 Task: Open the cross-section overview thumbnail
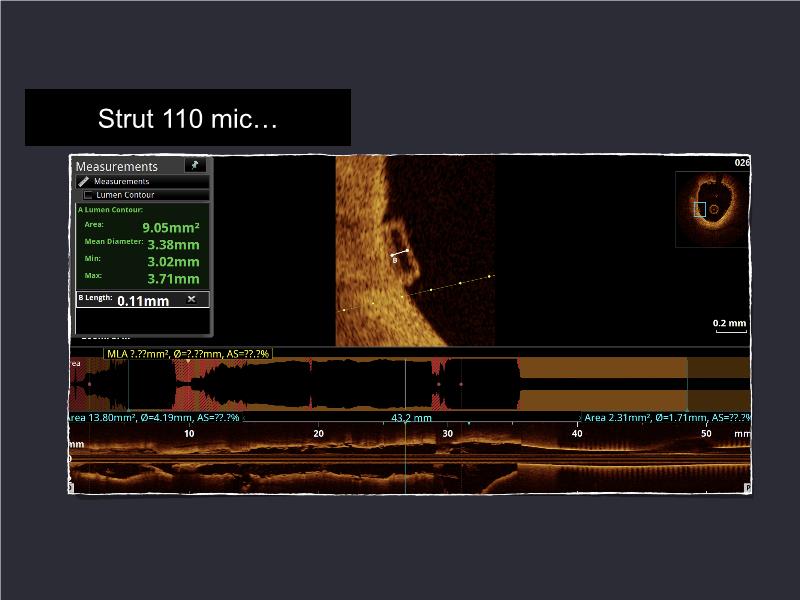coord(711,208)
